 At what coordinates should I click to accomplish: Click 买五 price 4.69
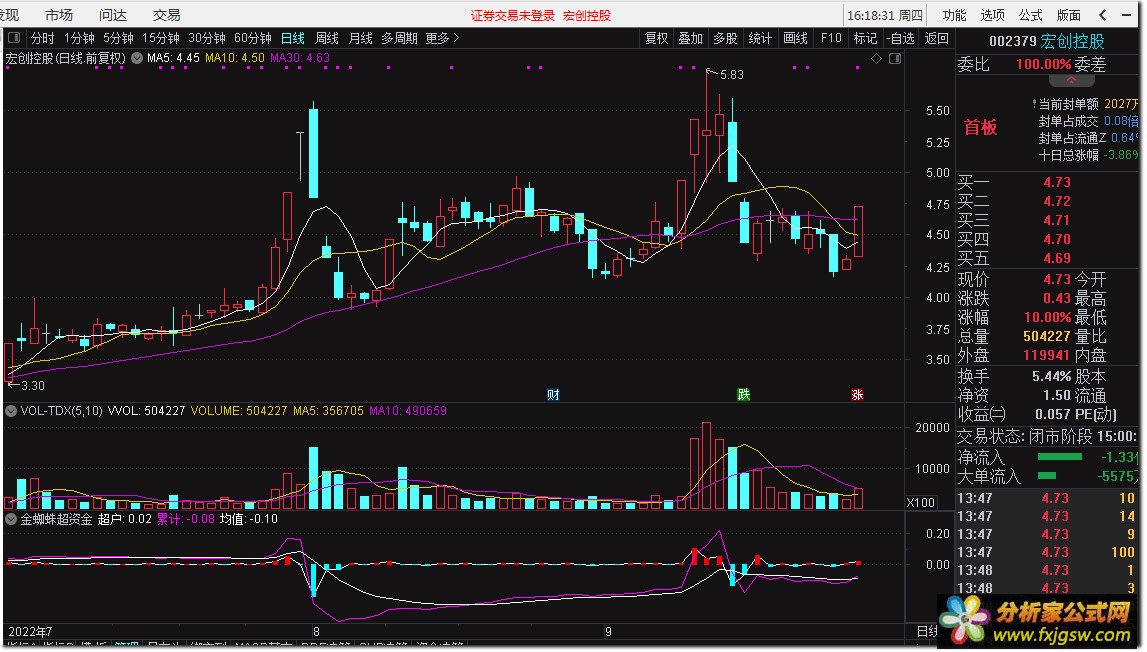tap(1057, 258)
